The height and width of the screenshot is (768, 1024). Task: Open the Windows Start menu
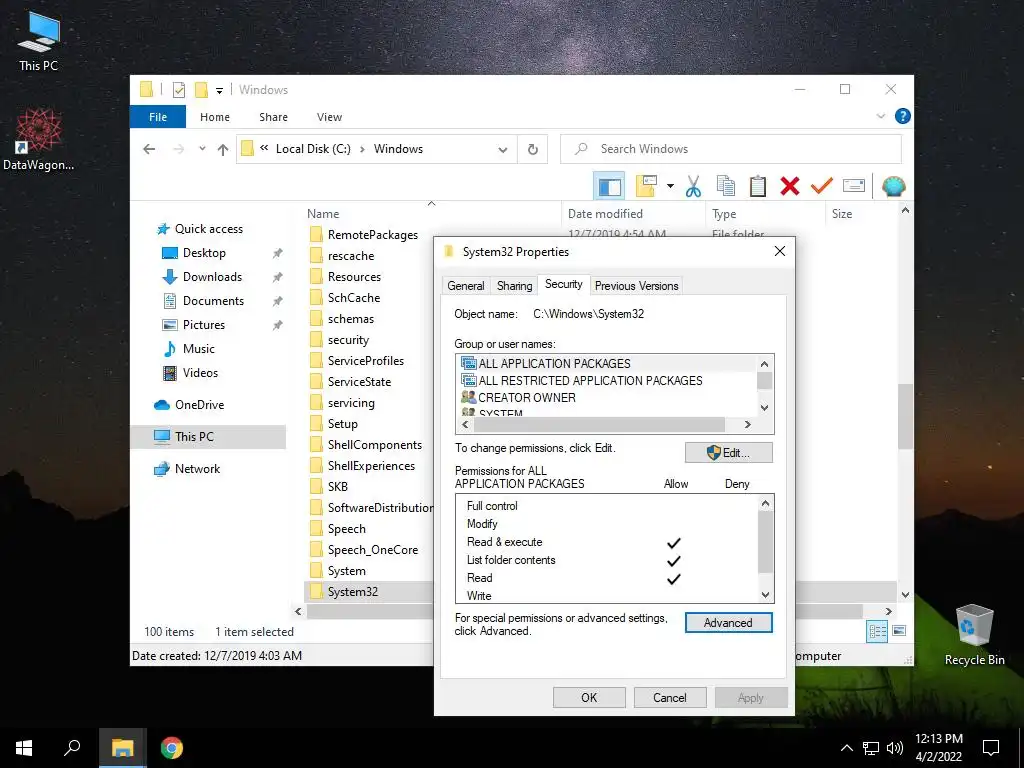coord(24,748)
